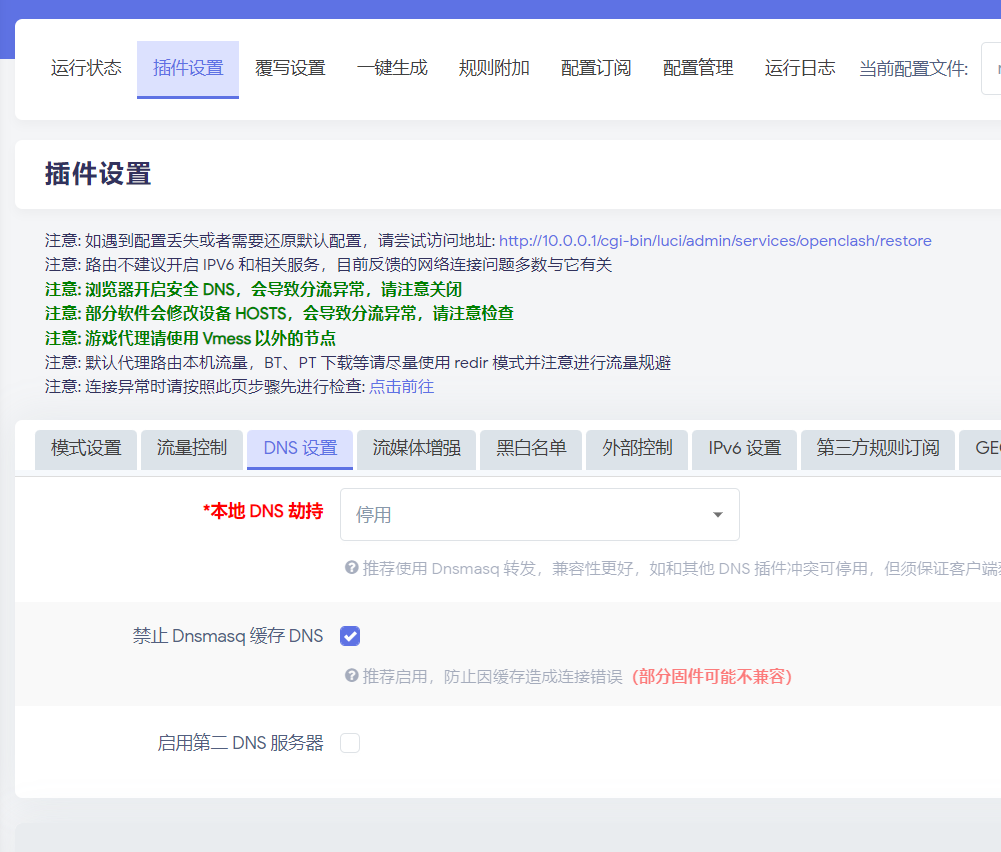Open the 运行状态 tab
Viewport: 1001px width, 852px height.
click(86, 68)
